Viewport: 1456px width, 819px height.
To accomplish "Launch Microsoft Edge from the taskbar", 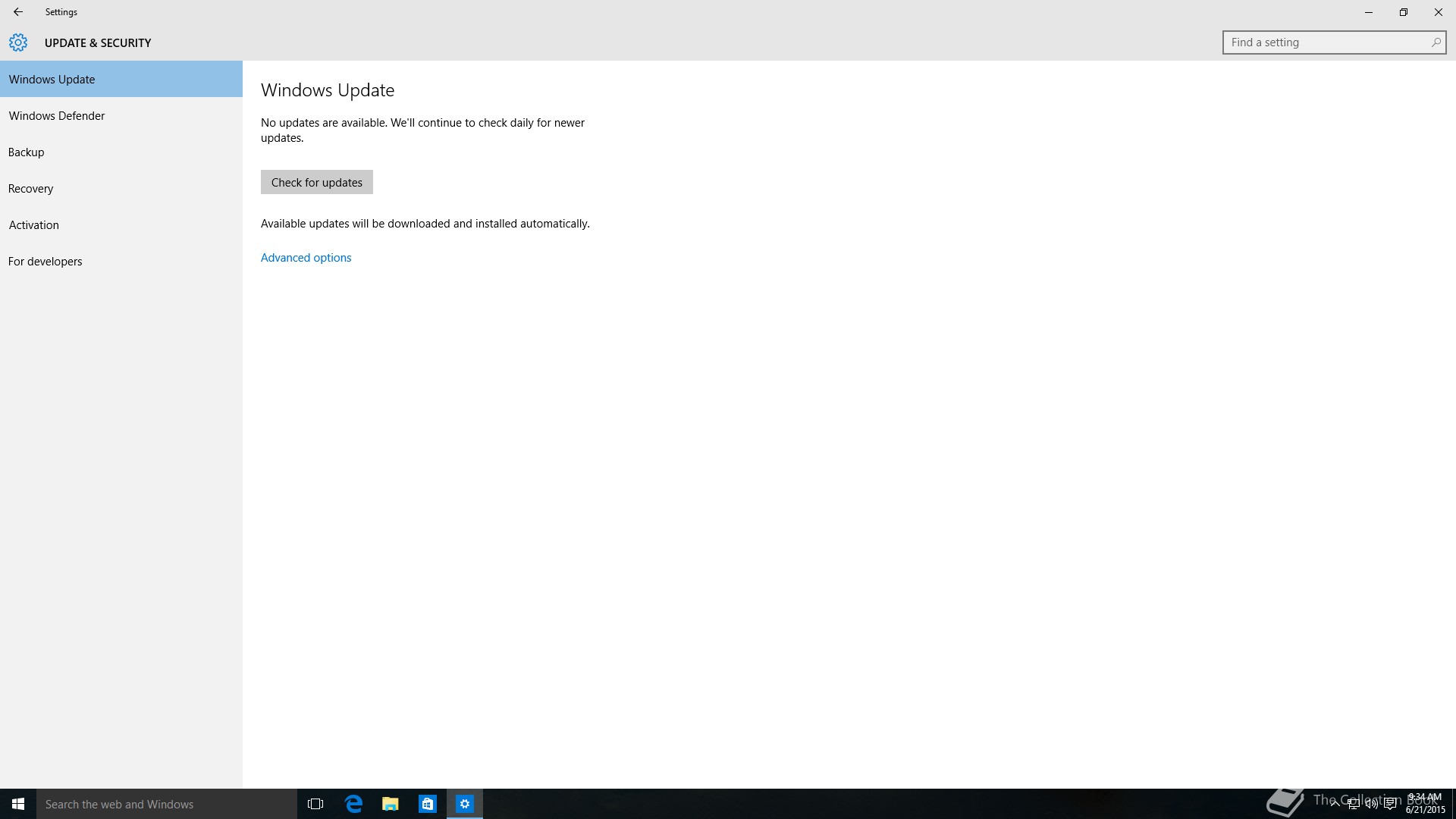I will pos(353,804).
